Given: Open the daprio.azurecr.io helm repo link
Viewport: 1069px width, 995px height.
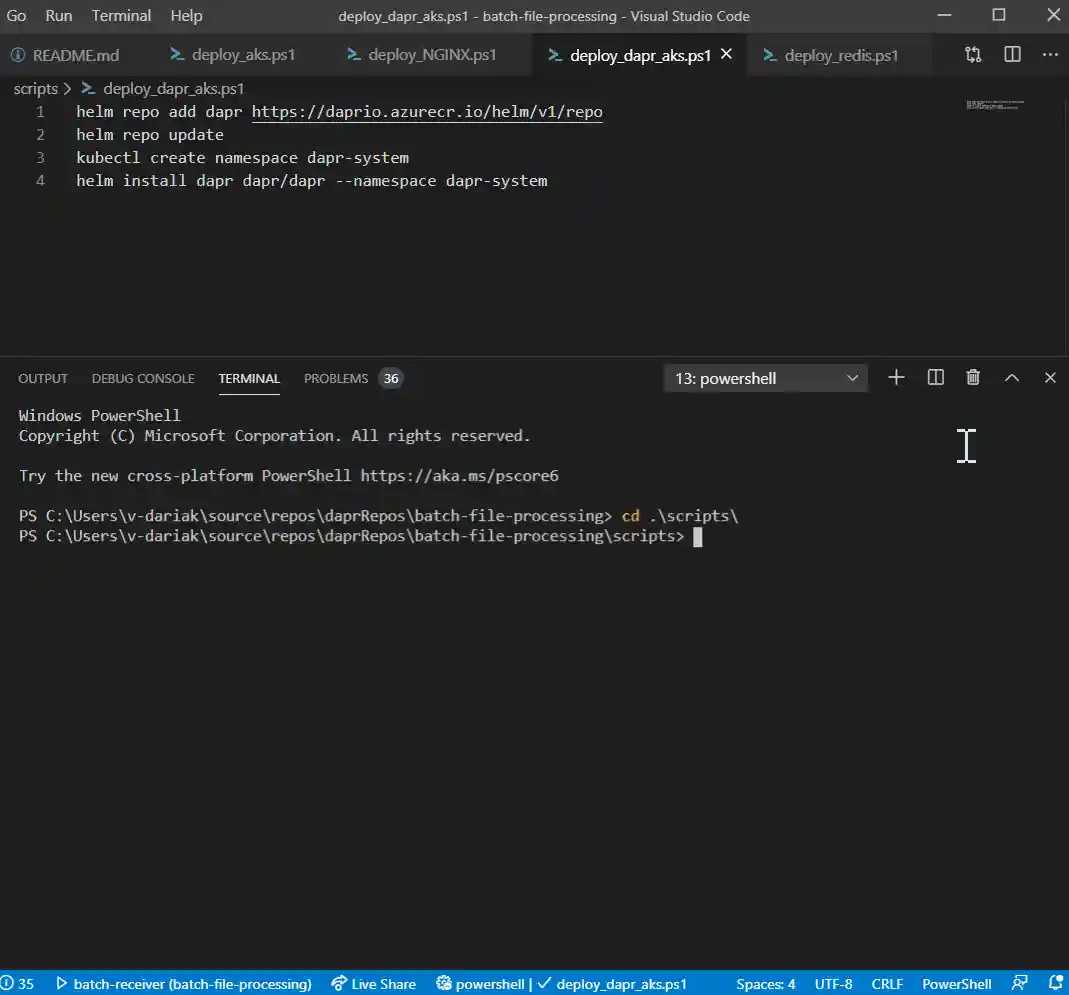Looking at the screenshot, I should click(x=427, y=112).
